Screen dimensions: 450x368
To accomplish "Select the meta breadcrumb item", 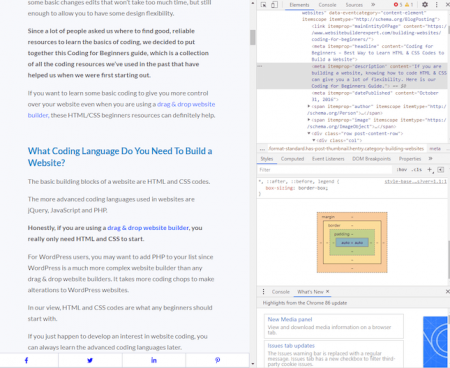I will pyautogui.click(x=435, y=149).
